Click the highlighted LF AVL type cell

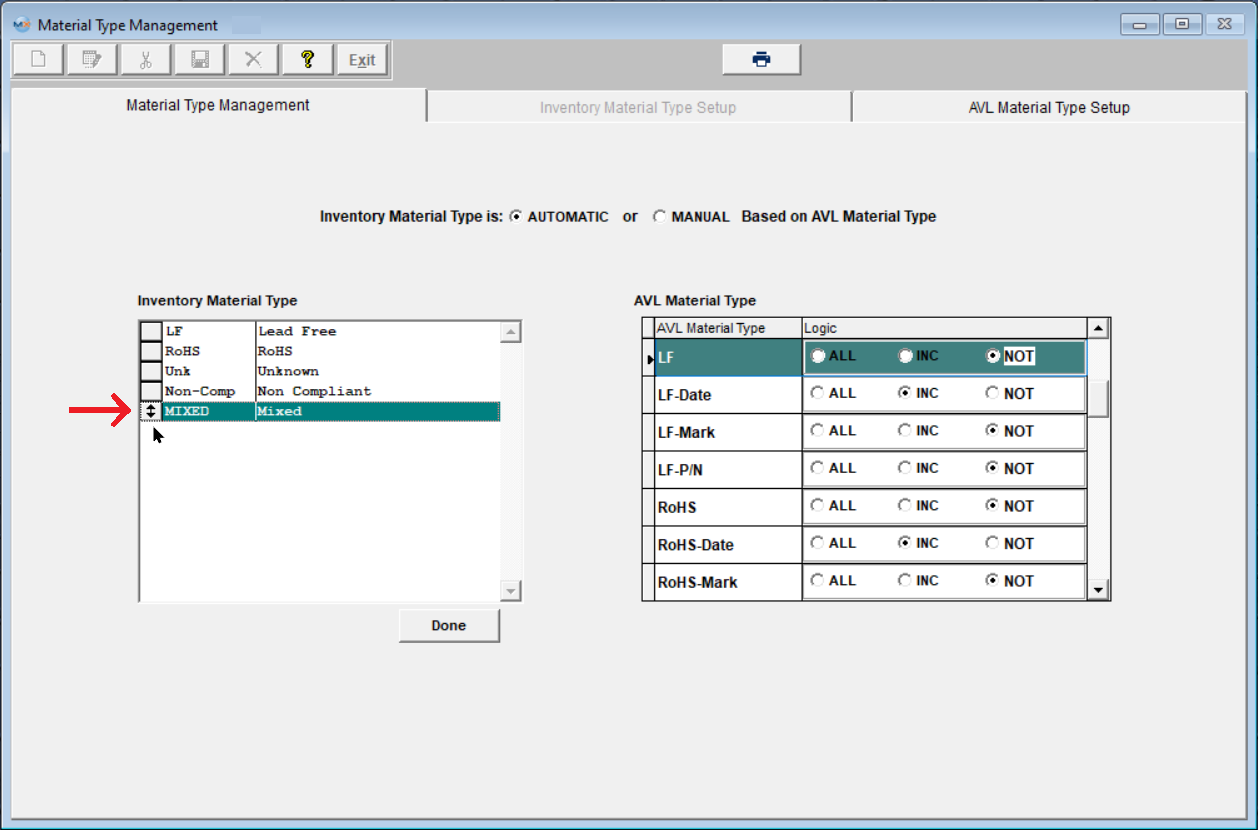727,357
